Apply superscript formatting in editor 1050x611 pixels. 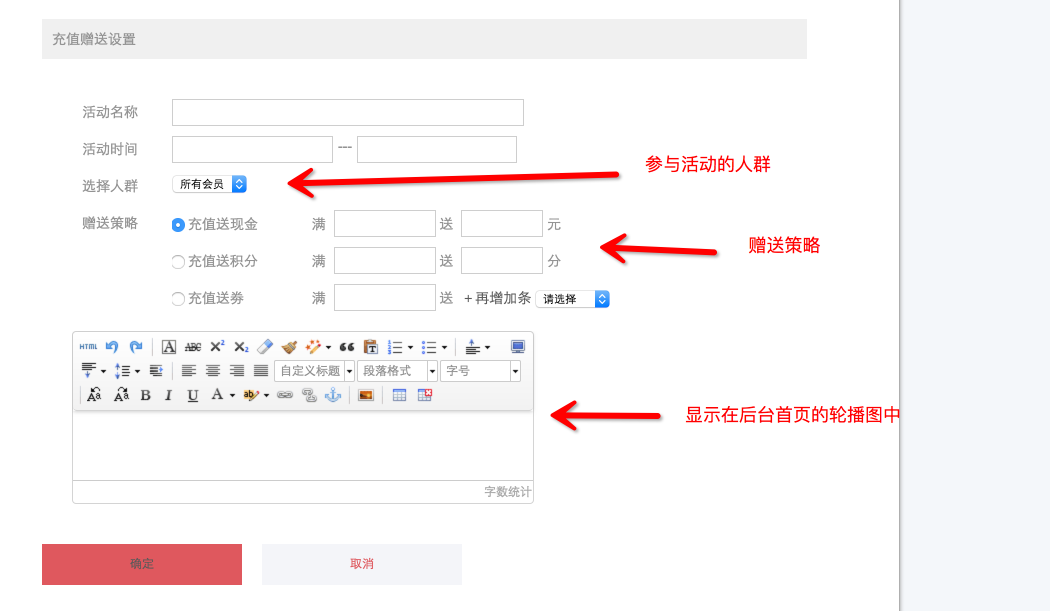[x=217, y=347]
